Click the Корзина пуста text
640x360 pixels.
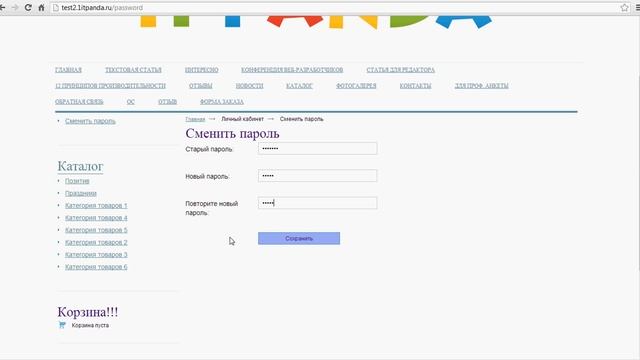coord(90,325)
